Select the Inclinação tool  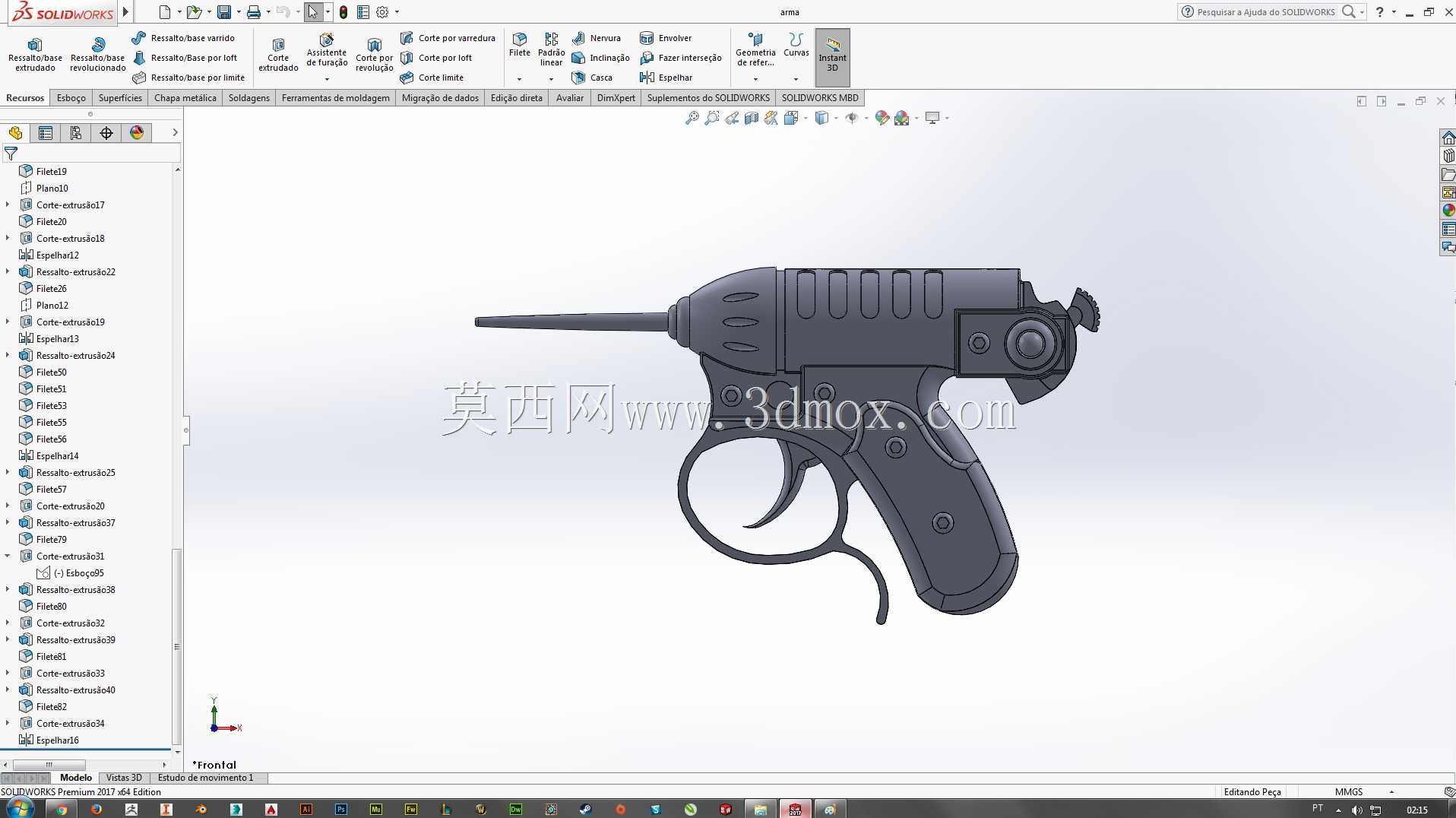(x=600, y=58)
